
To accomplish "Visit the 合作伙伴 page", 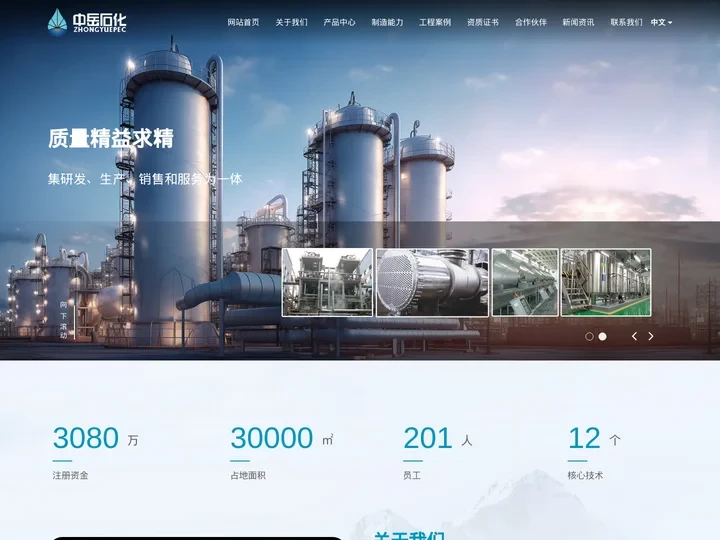I will (x=531, y=22).
